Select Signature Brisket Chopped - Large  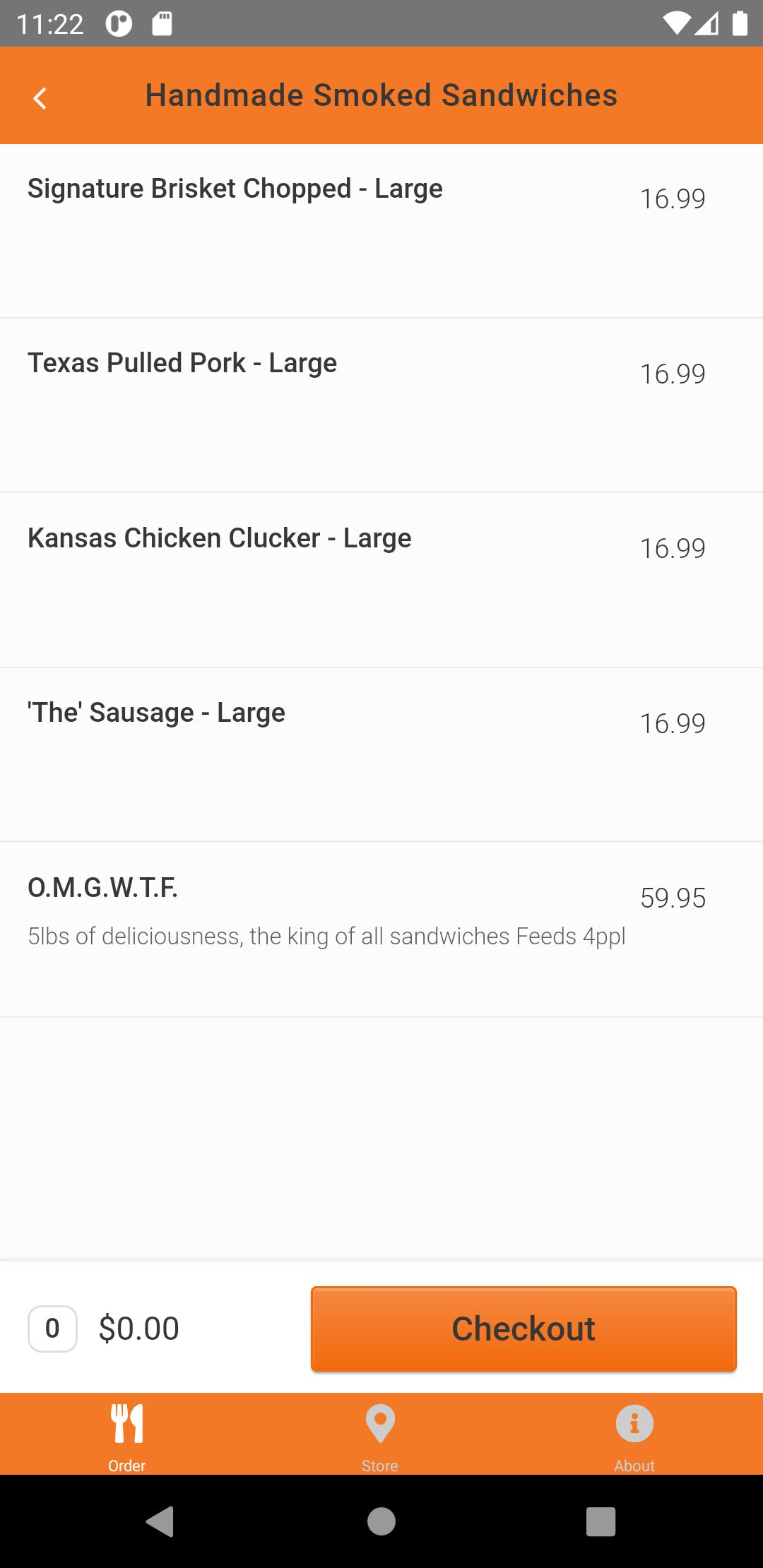click(235, 189)
